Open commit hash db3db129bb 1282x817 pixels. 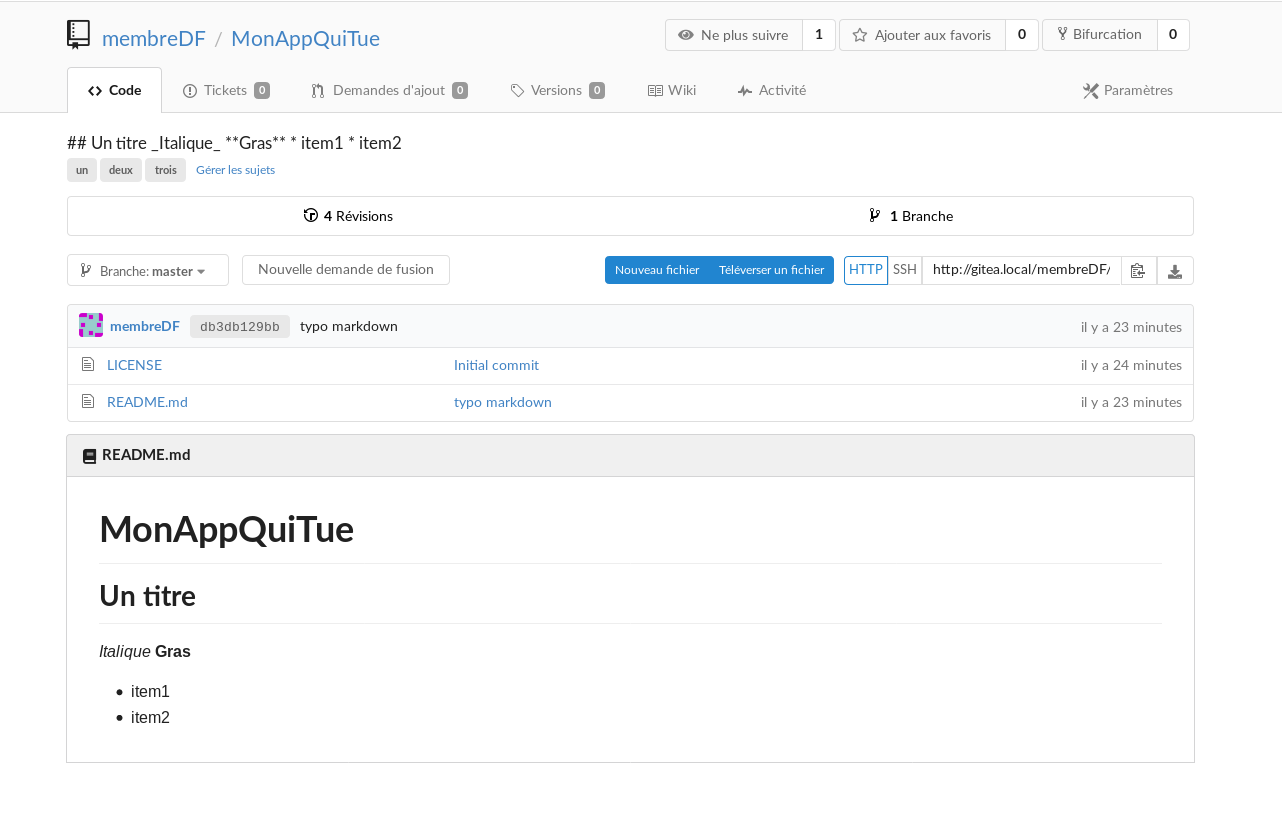pyautogui.click(x=240, y=327)
